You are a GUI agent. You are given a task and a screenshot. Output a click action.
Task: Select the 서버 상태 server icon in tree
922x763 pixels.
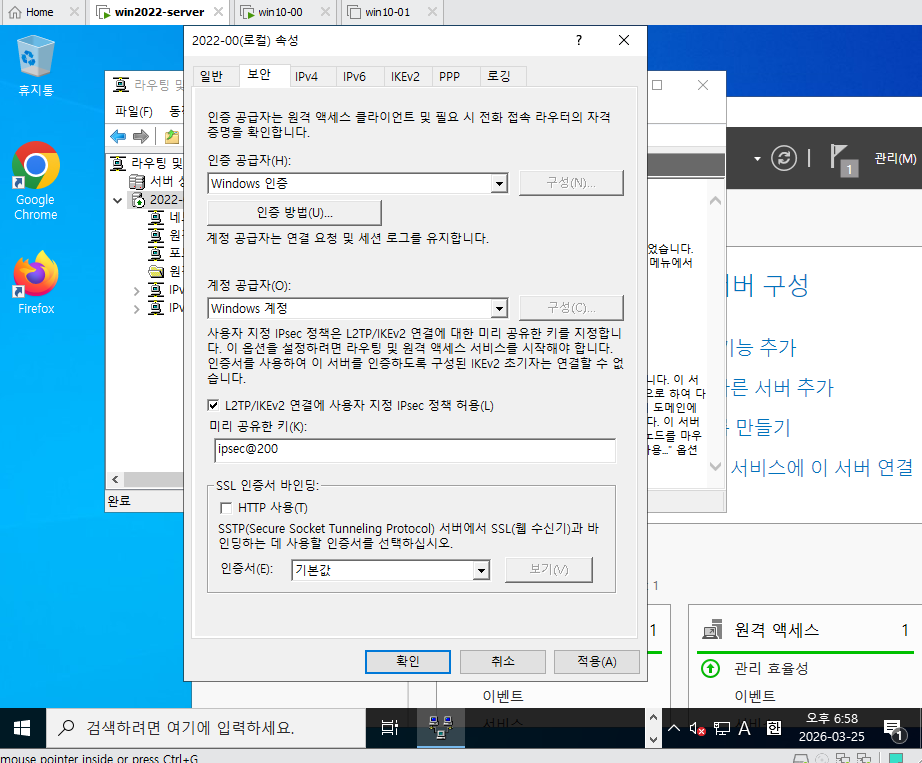pos(137,181)
